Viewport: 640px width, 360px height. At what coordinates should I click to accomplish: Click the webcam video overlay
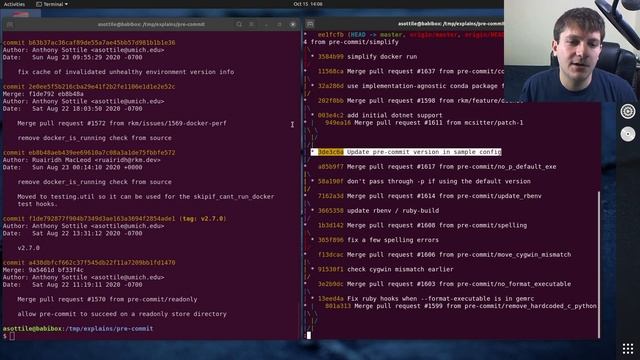pos(572,51)
